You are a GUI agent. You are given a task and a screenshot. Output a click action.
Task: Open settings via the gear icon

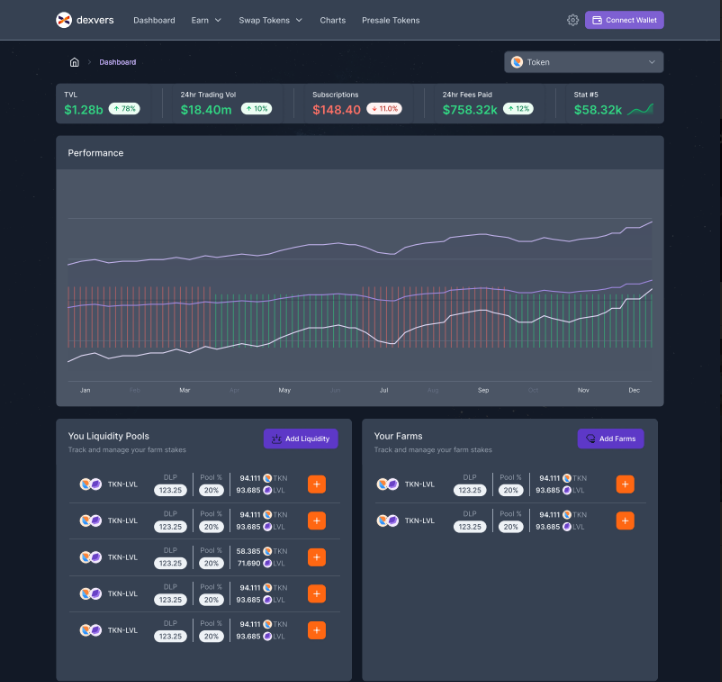tap(573, 20)
